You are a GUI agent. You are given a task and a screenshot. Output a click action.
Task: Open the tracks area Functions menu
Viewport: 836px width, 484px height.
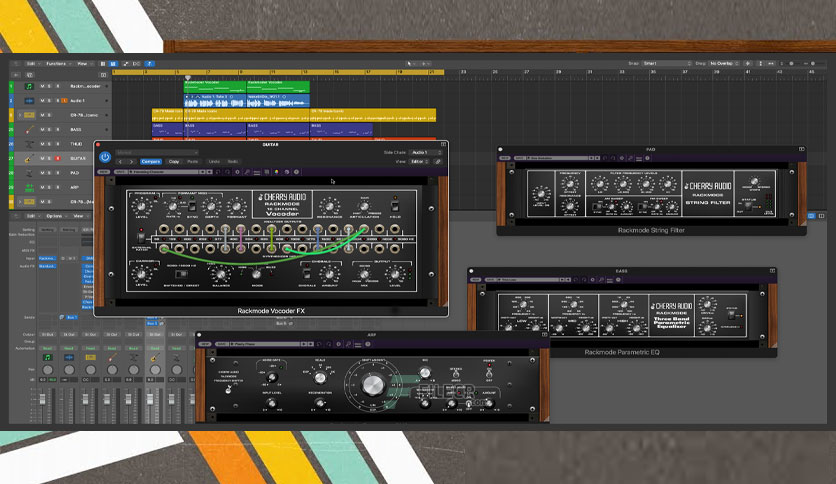(x=57, y=63)
